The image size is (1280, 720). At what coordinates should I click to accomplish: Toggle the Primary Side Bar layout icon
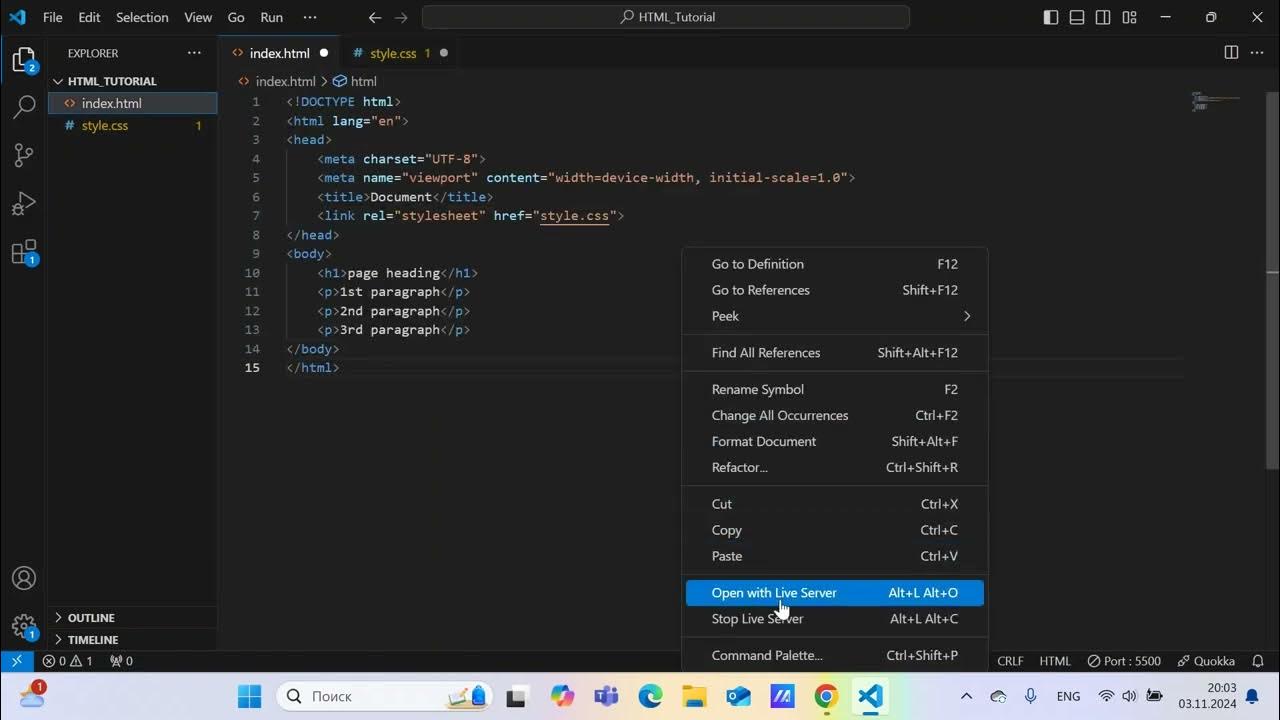click(1051, 17)
